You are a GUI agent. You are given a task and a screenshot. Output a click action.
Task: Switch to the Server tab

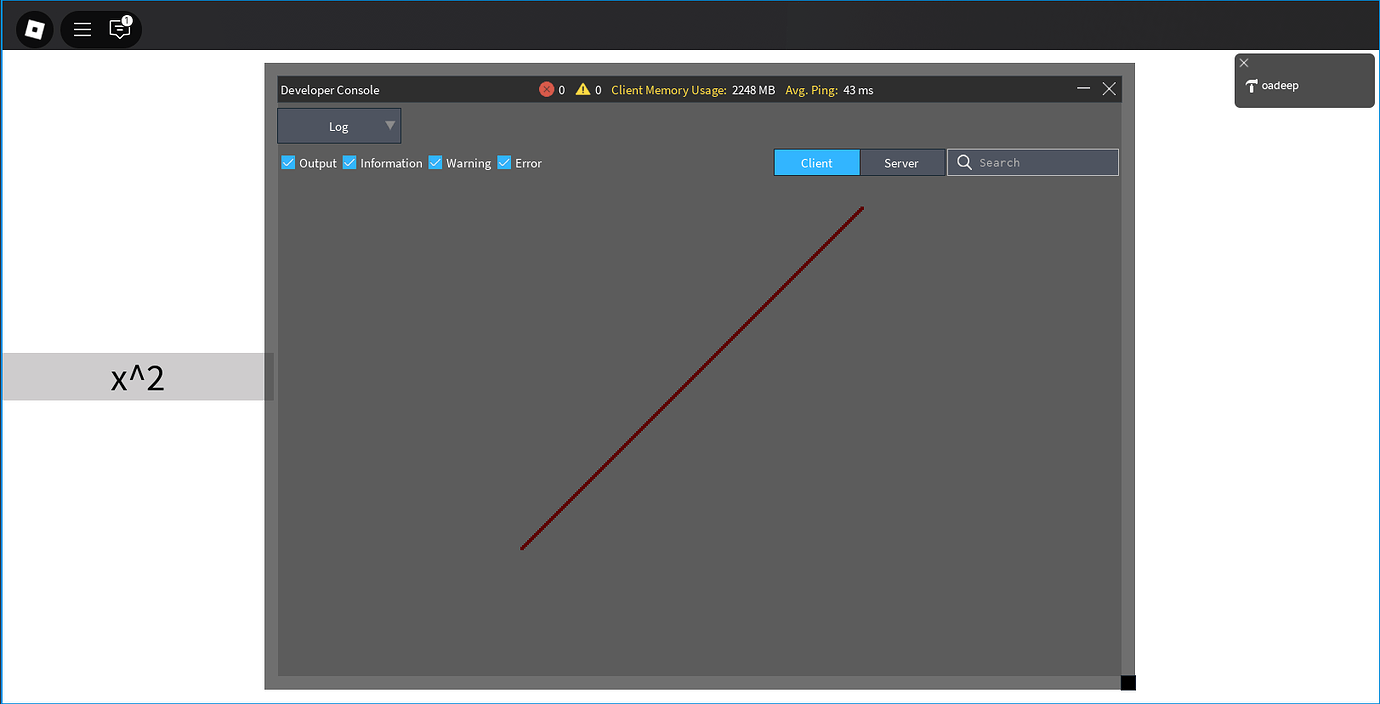[x=900, y=162]
